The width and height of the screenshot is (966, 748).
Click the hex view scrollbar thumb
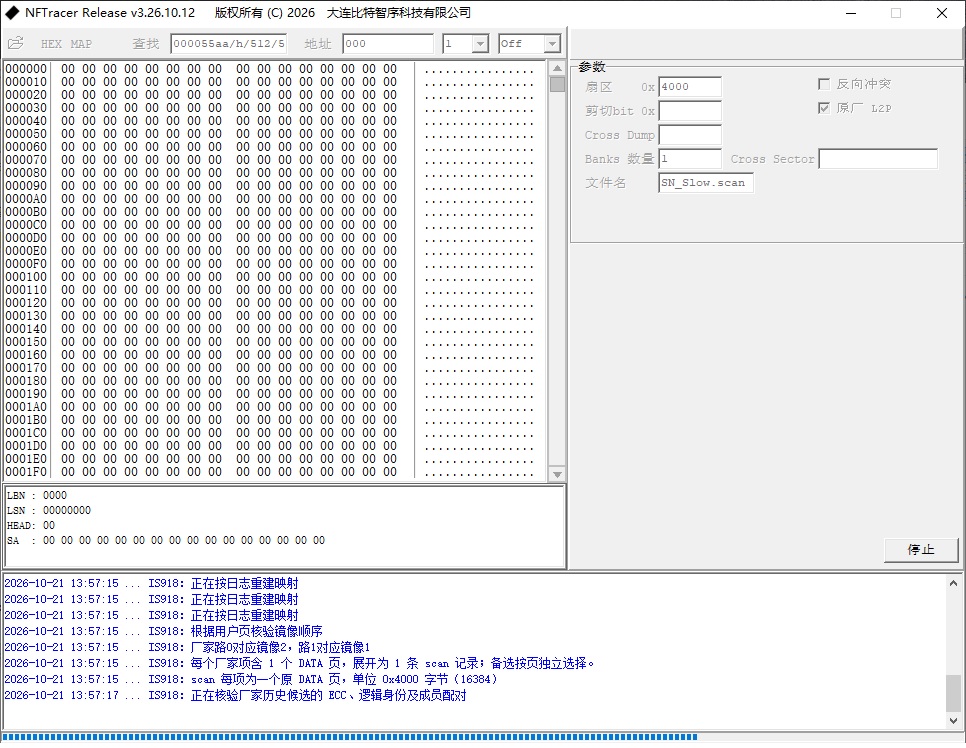(x=557, y=84)
